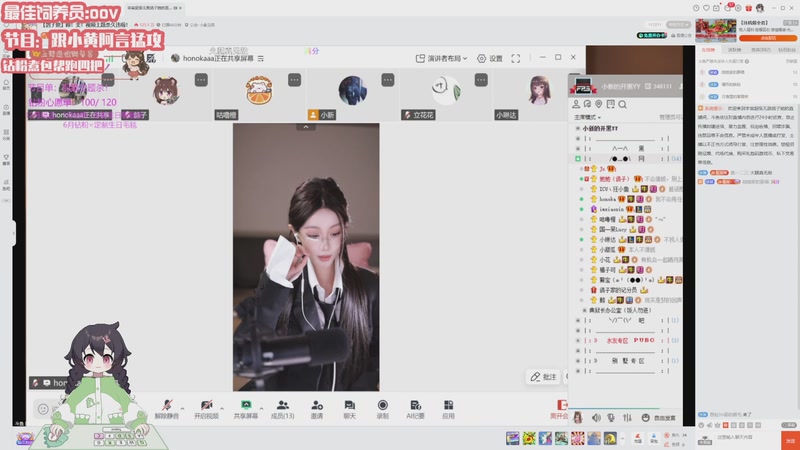Image resolution: width=800 pixels, height=450 pixels.
Task: Expand video options arrow
Action: coord(221,408)
